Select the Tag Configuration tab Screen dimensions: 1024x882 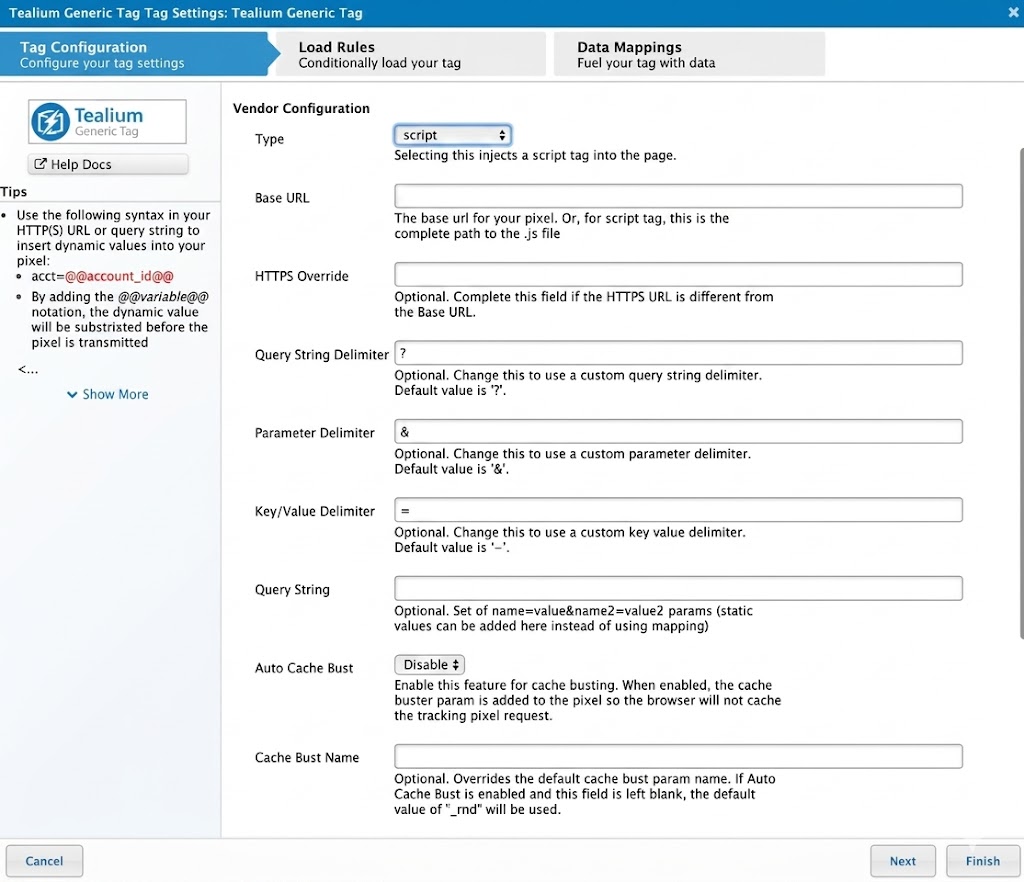click(132, 54)
